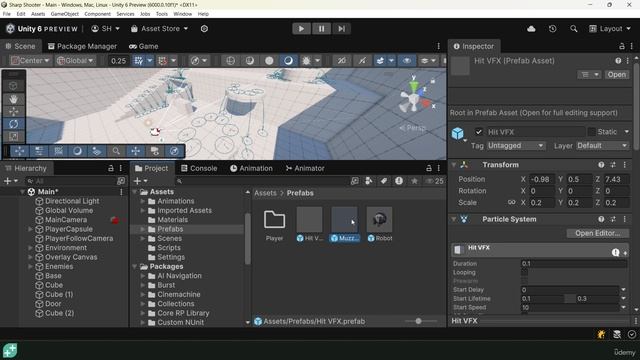Toggle the Scale constrain proportions link icon

511,202
